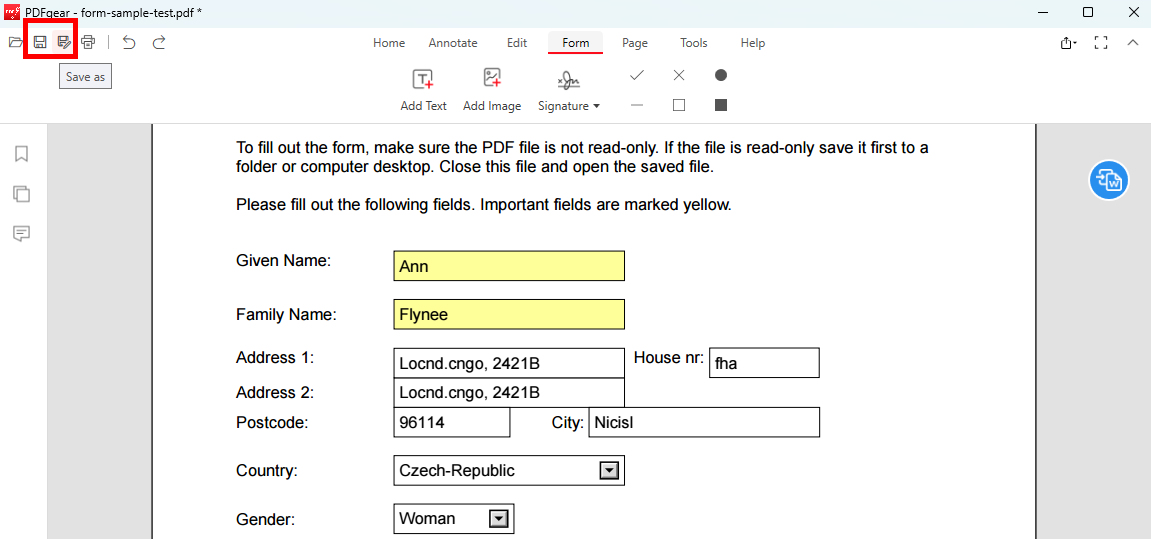Save the document with the Save icon
Viewport: 1151px width, 539px height.
40,43
